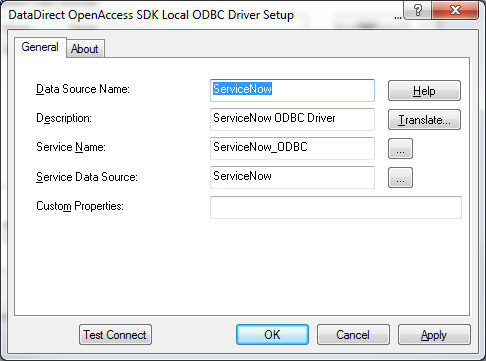Screen dimensions: 486x361
Task: Click the 'Data Source Name:' label
Action: pos(83,89)
